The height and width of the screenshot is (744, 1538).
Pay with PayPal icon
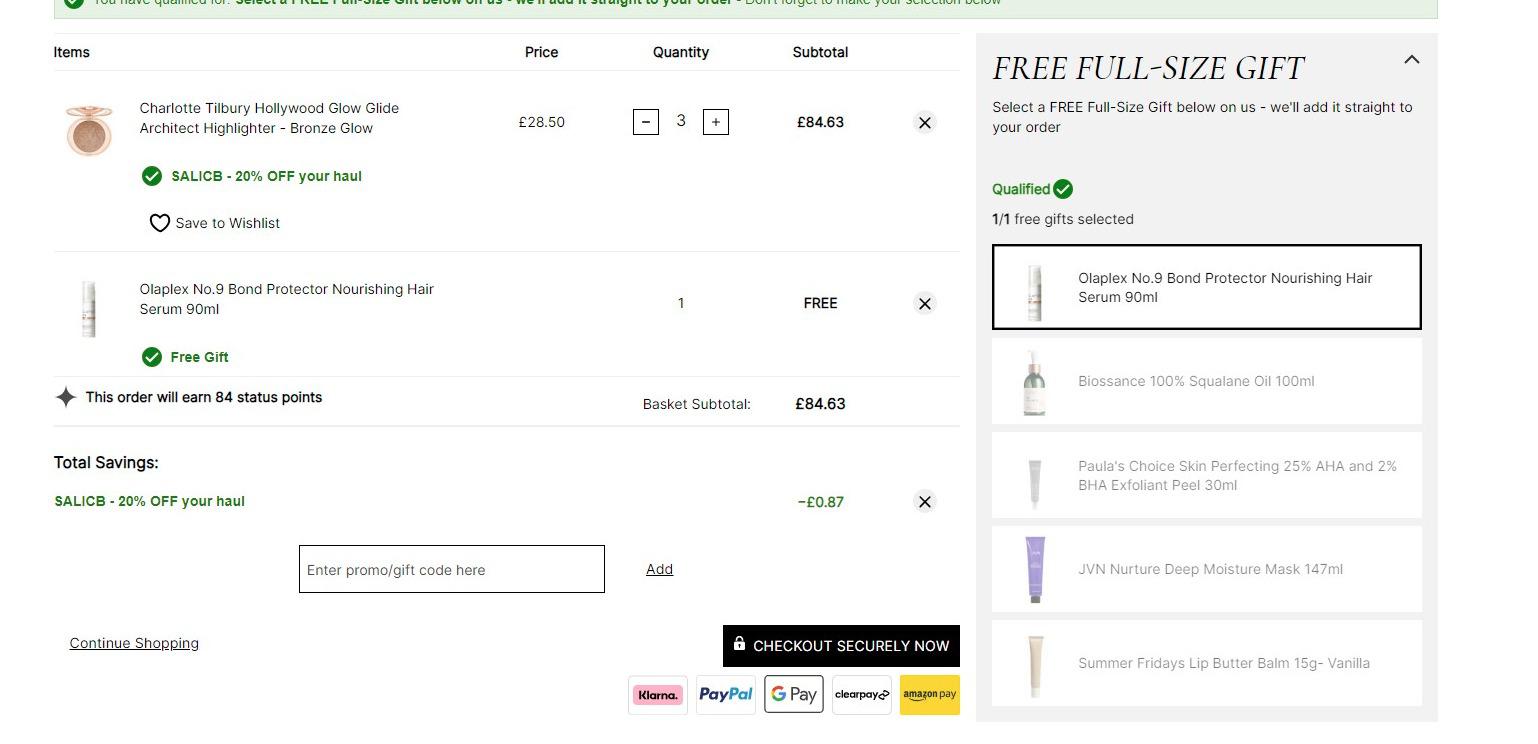(x=726, y=695)
